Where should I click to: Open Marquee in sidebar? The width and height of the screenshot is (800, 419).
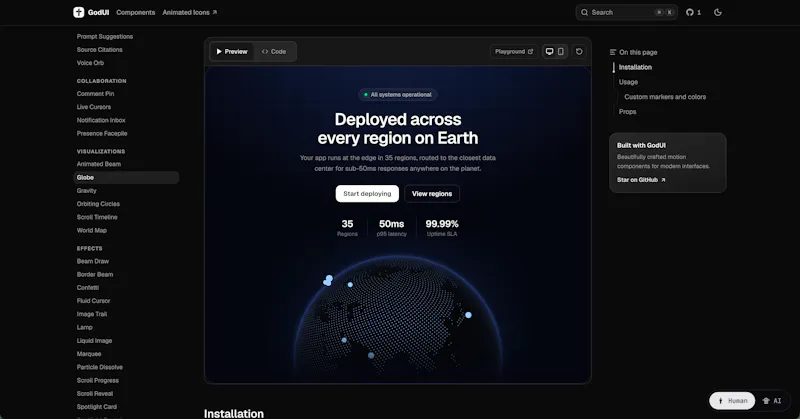click(x=89, y=354)
